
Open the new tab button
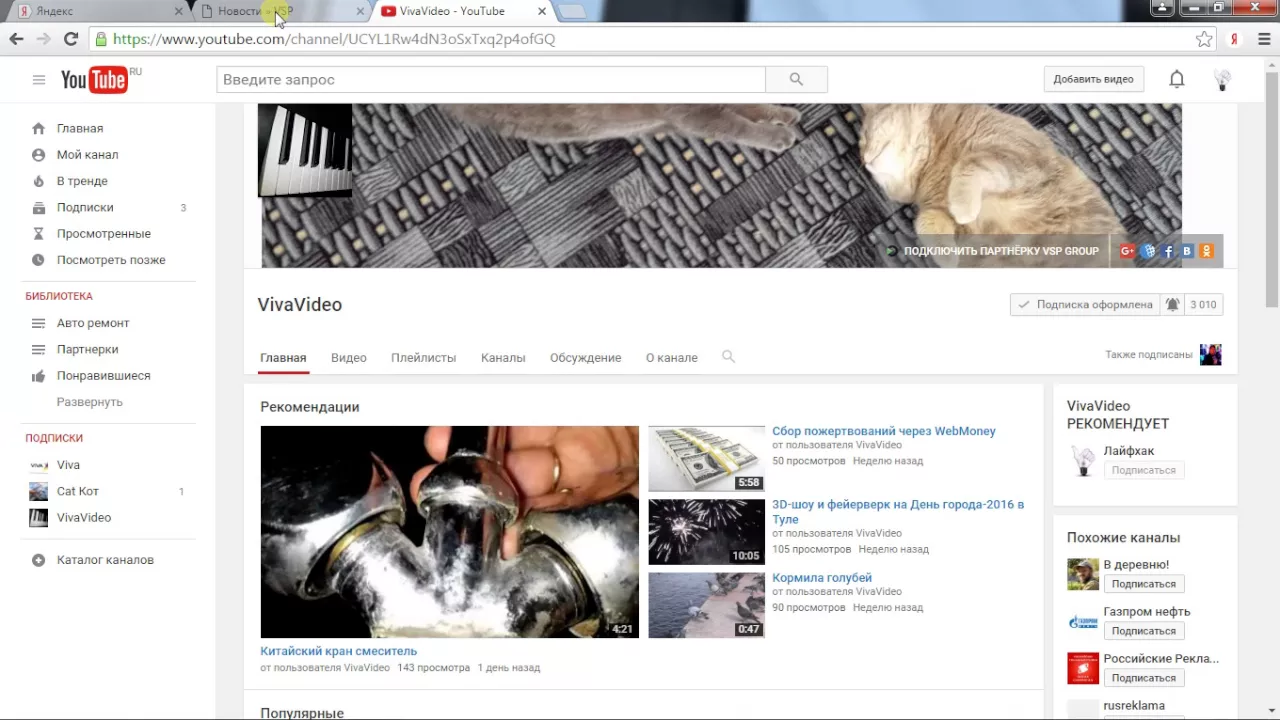click(572, 11)
